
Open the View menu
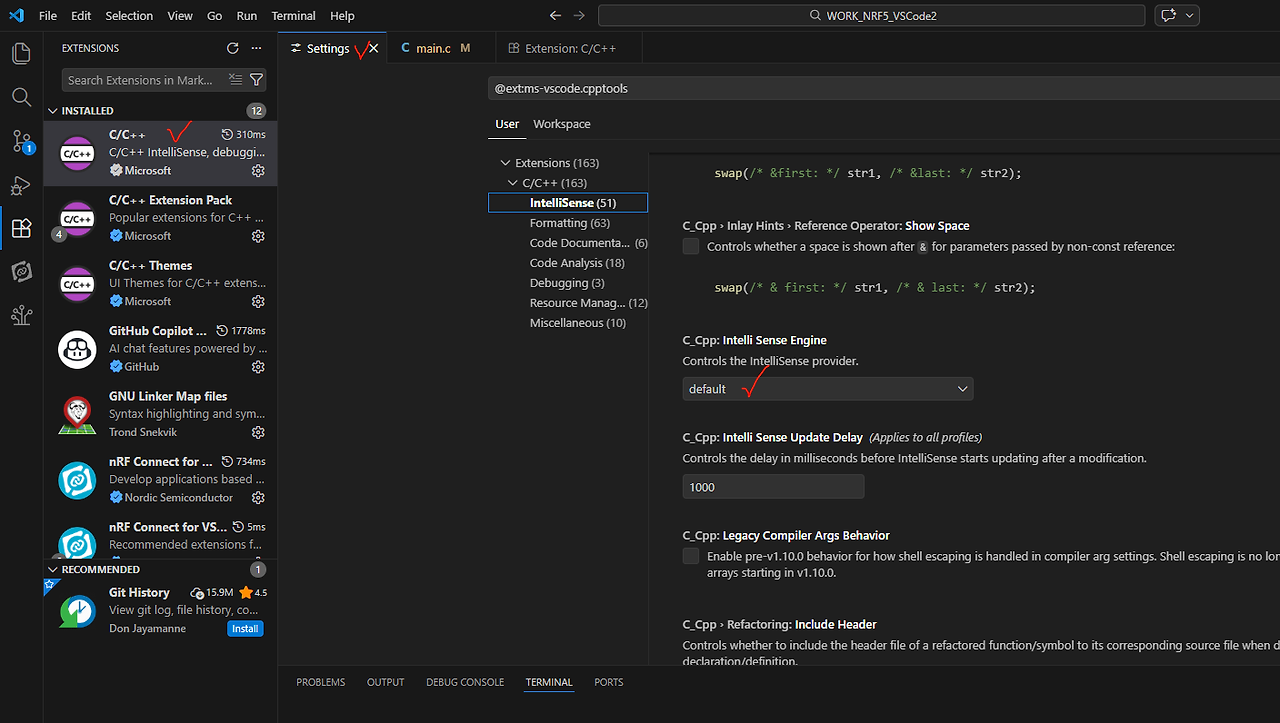pyautogui.click(x=180, y=16)
